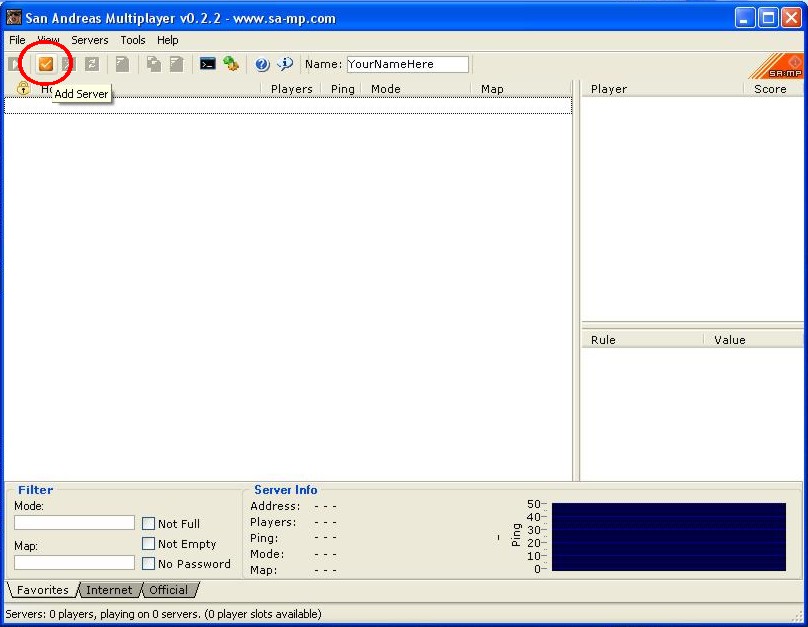Enable the No Password filter checkbox

pyautogui.click(x=148, y=564)
